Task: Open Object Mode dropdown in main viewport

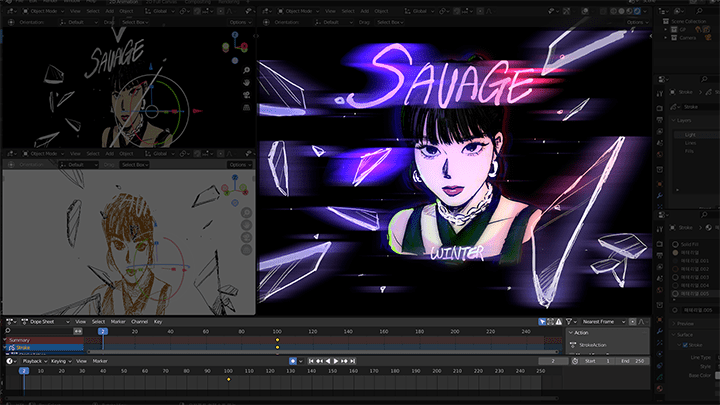Action: (x=298, y=11)
